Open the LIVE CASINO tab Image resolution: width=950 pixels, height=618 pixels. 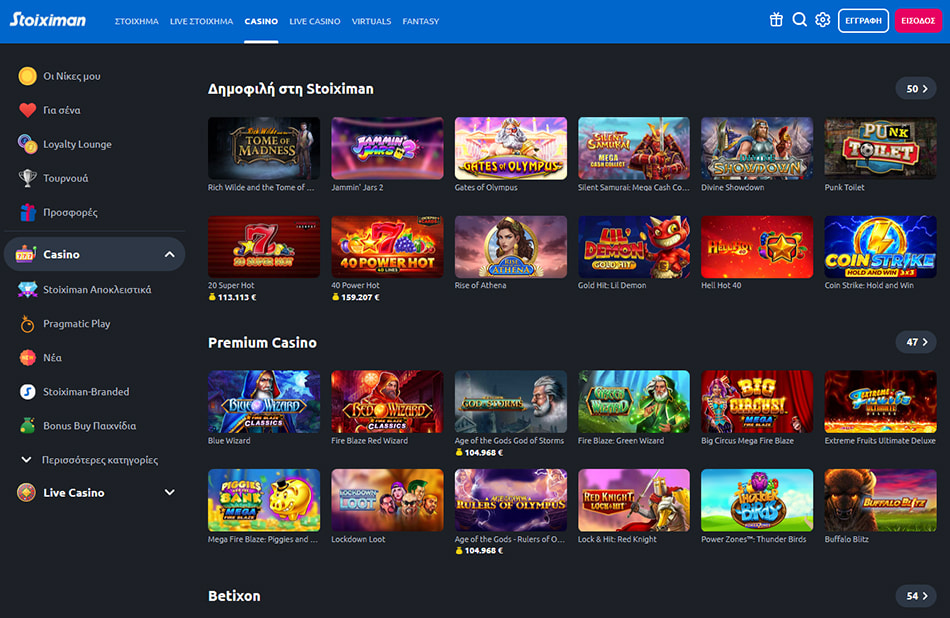click(x=315, y=21)
